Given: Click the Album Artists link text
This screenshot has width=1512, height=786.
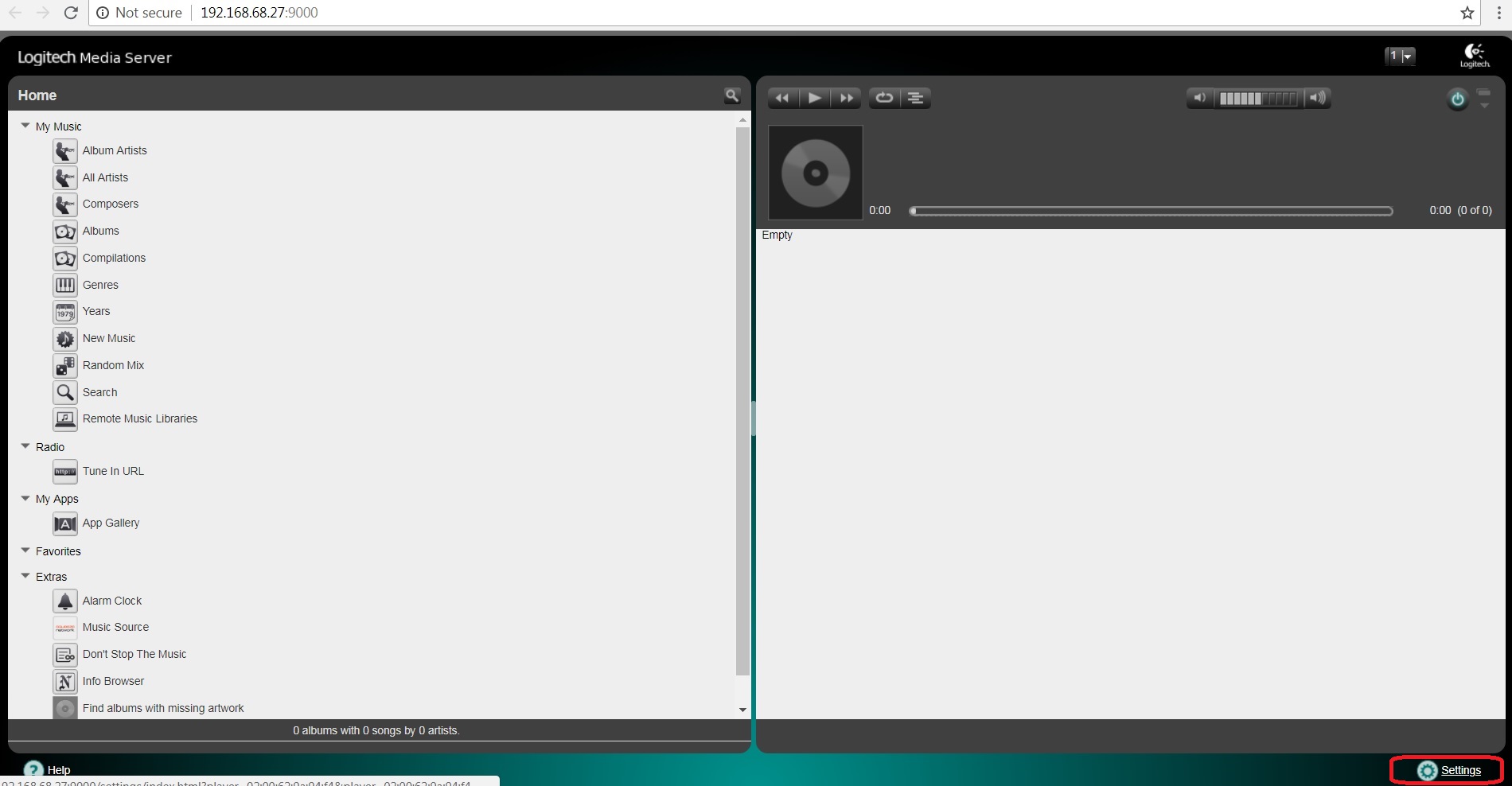Looking at the screenshot, I should pyautogui.click(x=115, y=150).
